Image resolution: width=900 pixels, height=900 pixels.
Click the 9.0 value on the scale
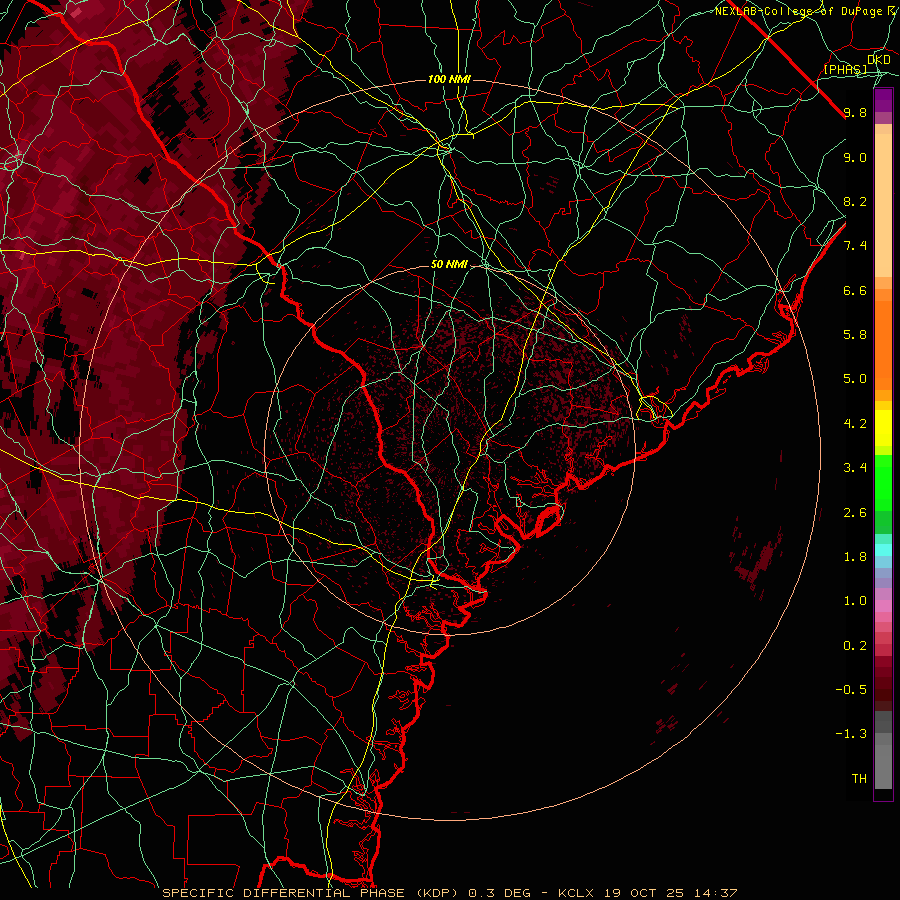pos(855,157)
